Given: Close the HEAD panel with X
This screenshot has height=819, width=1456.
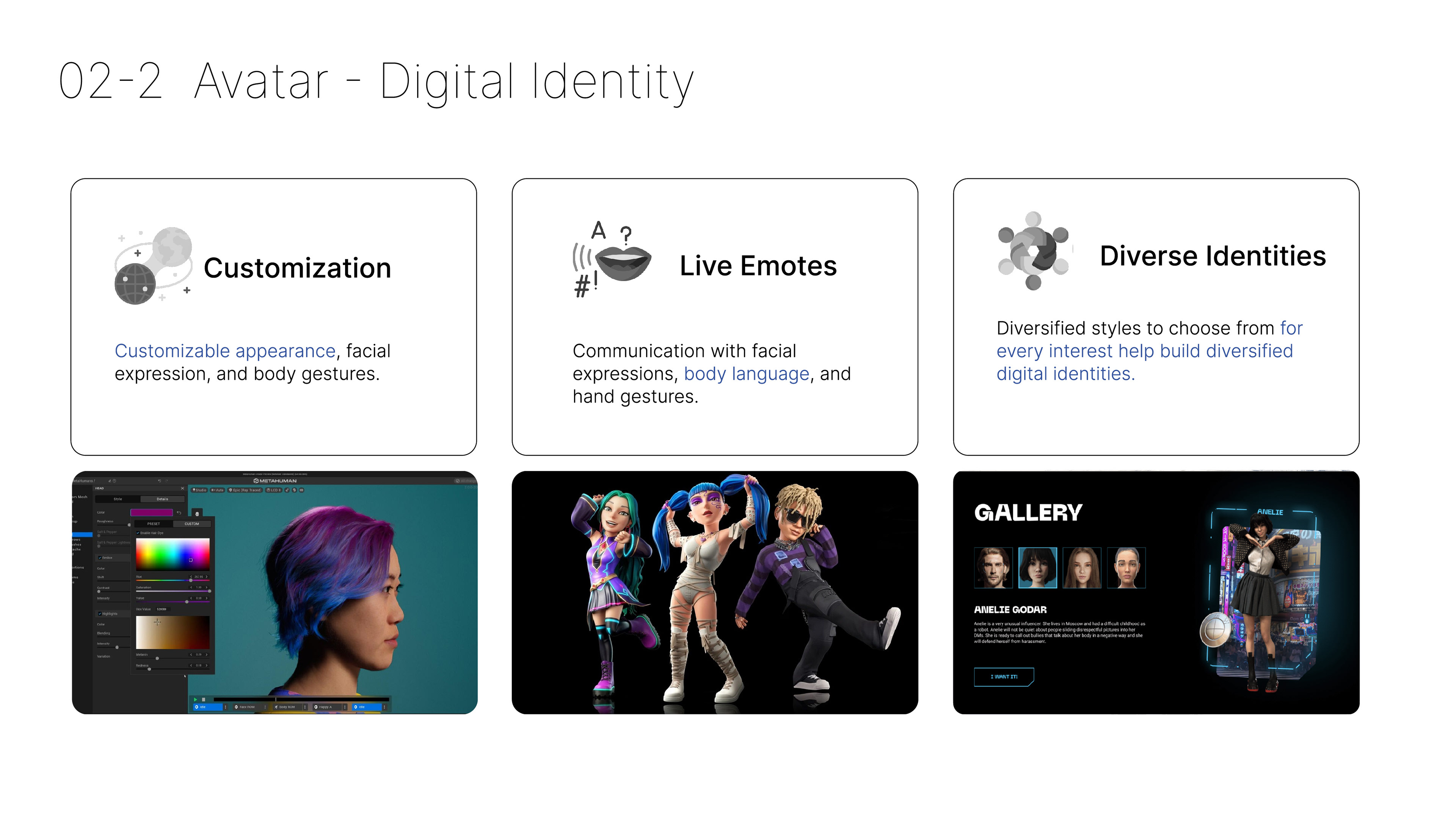Looking at the screenshot, I should click(x=182, y=488).
